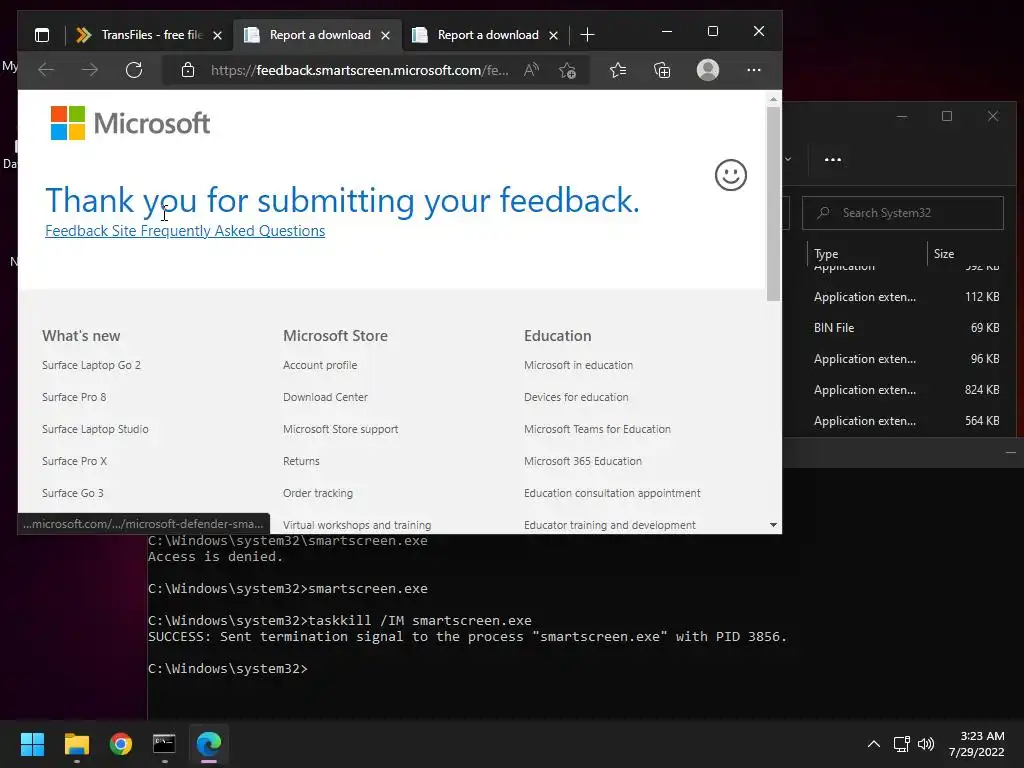1024x768 pixels.
Task: Launch Google Chrome from taskbar
Action: [121, 744]
